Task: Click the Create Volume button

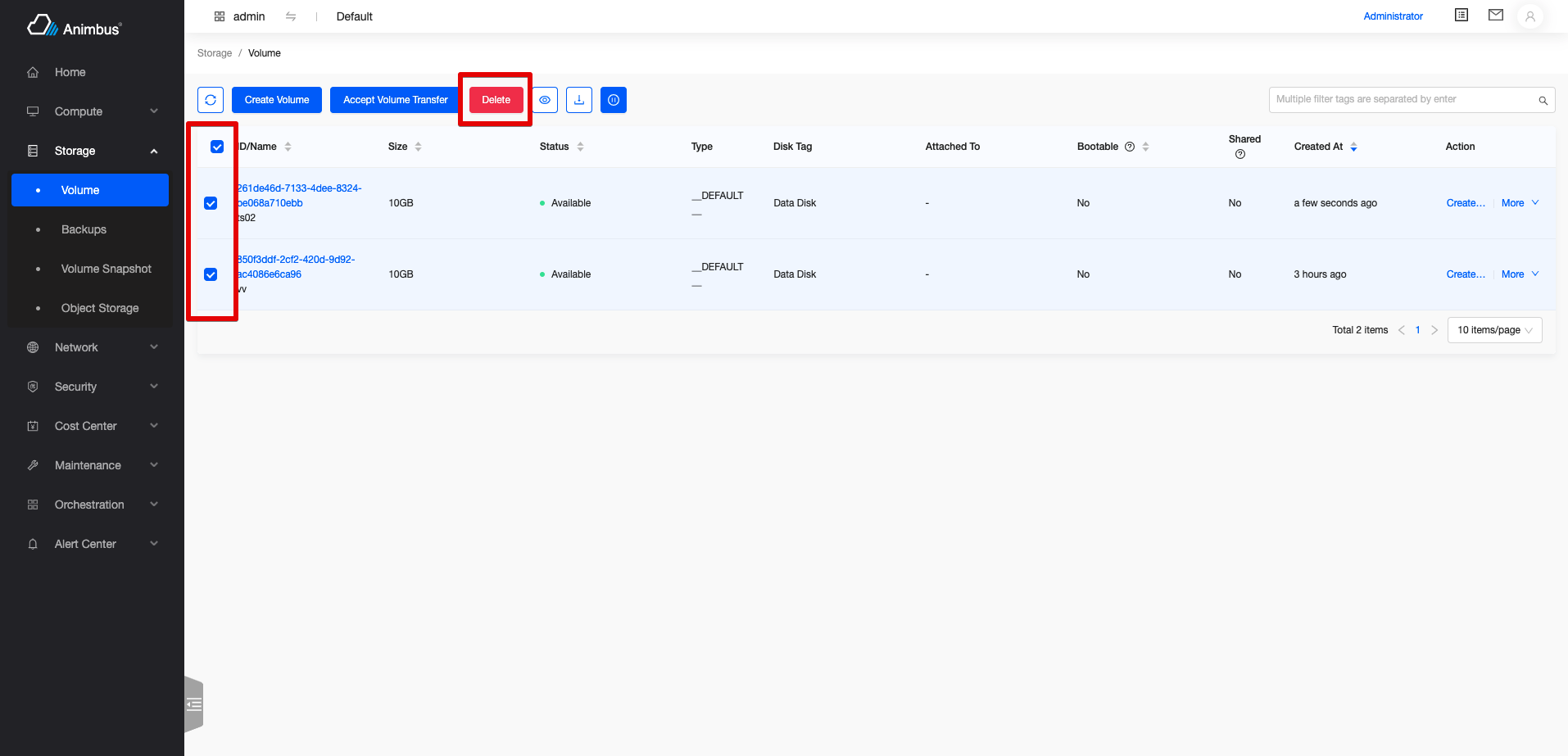Action: coord(277,100)
